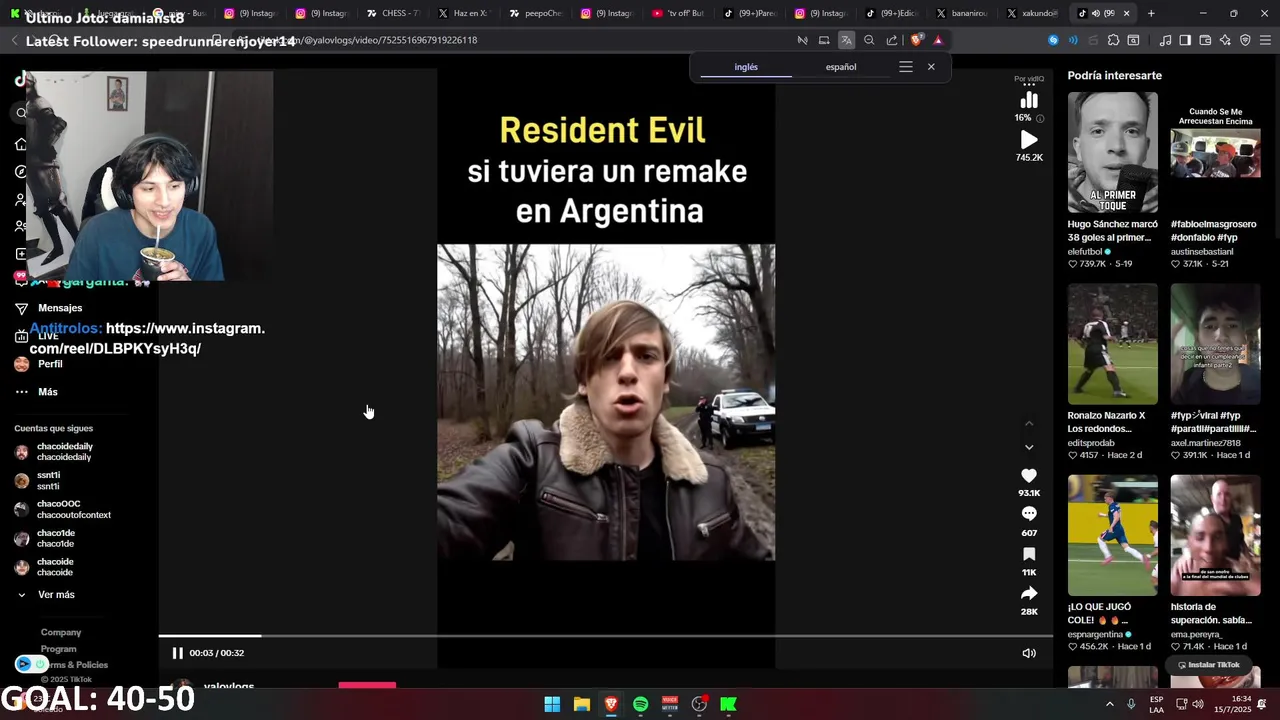Open the Kick app icon on taskbar
The image size is (1280, 720).
coord(728,704)
